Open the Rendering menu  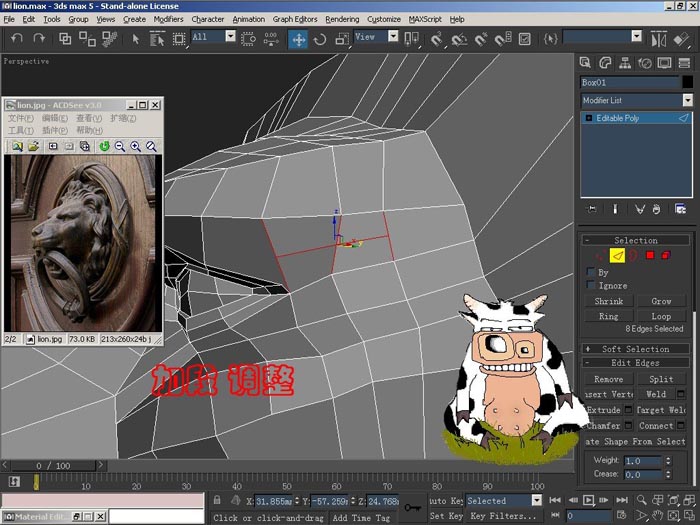[342, 19]
